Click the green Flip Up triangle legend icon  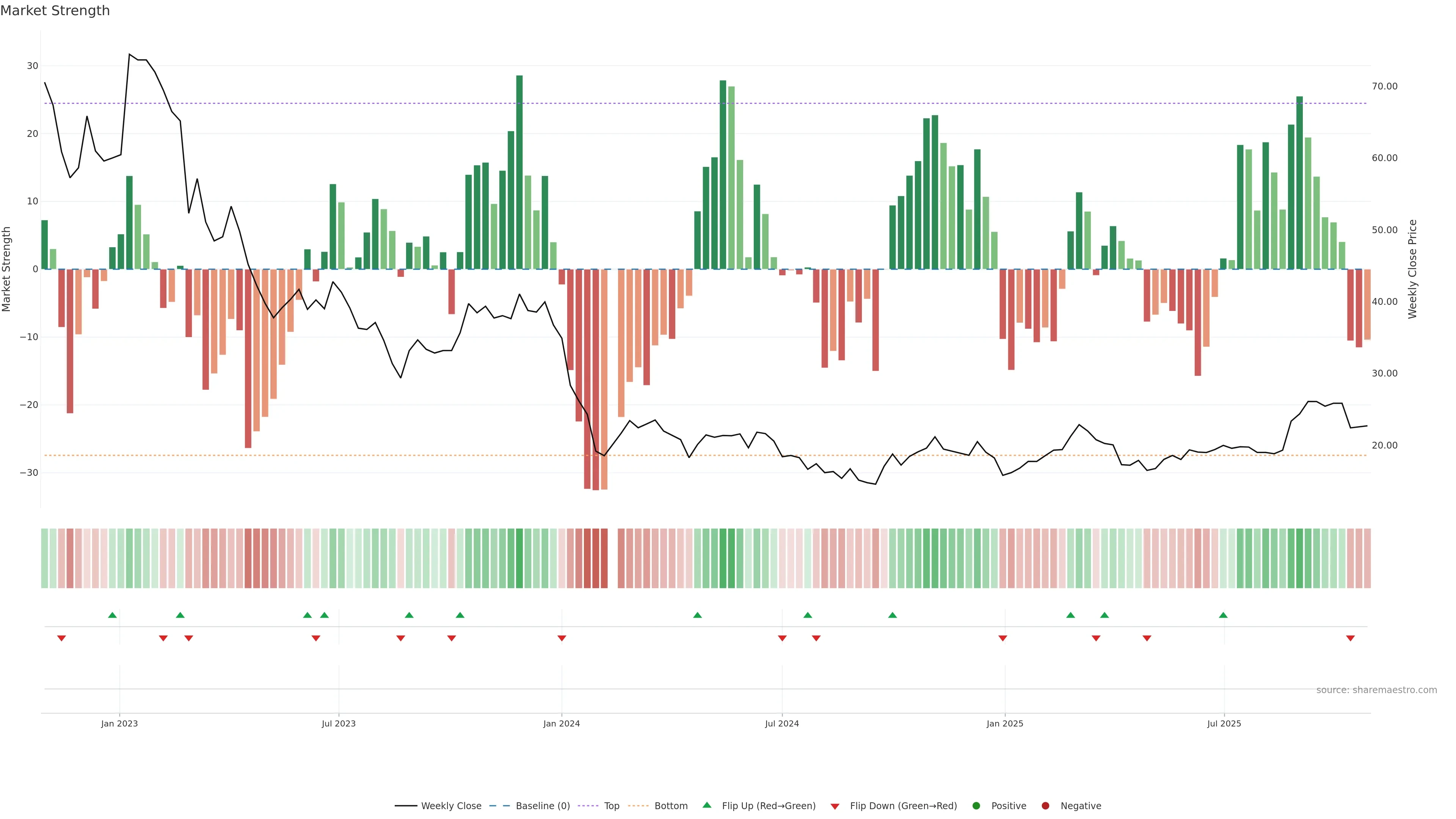pos(706,805)
